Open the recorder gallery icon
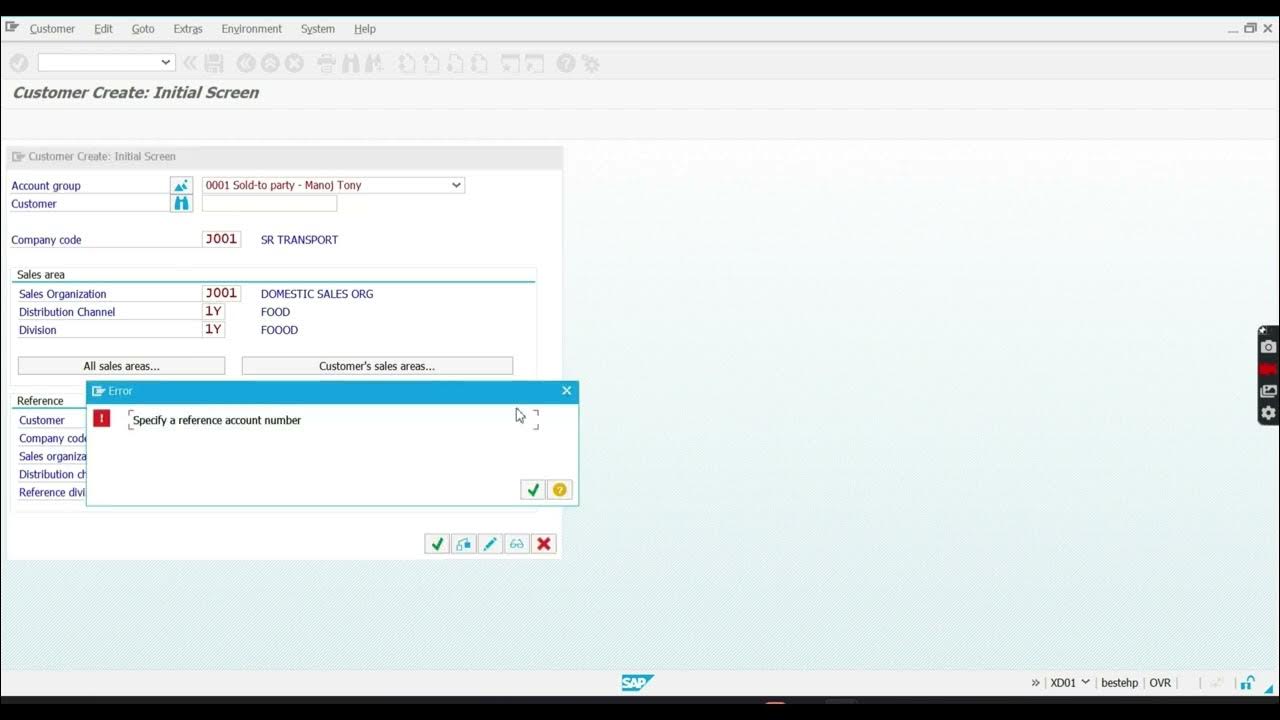Screen dimensions: 1280x720 click(1269, 391)
